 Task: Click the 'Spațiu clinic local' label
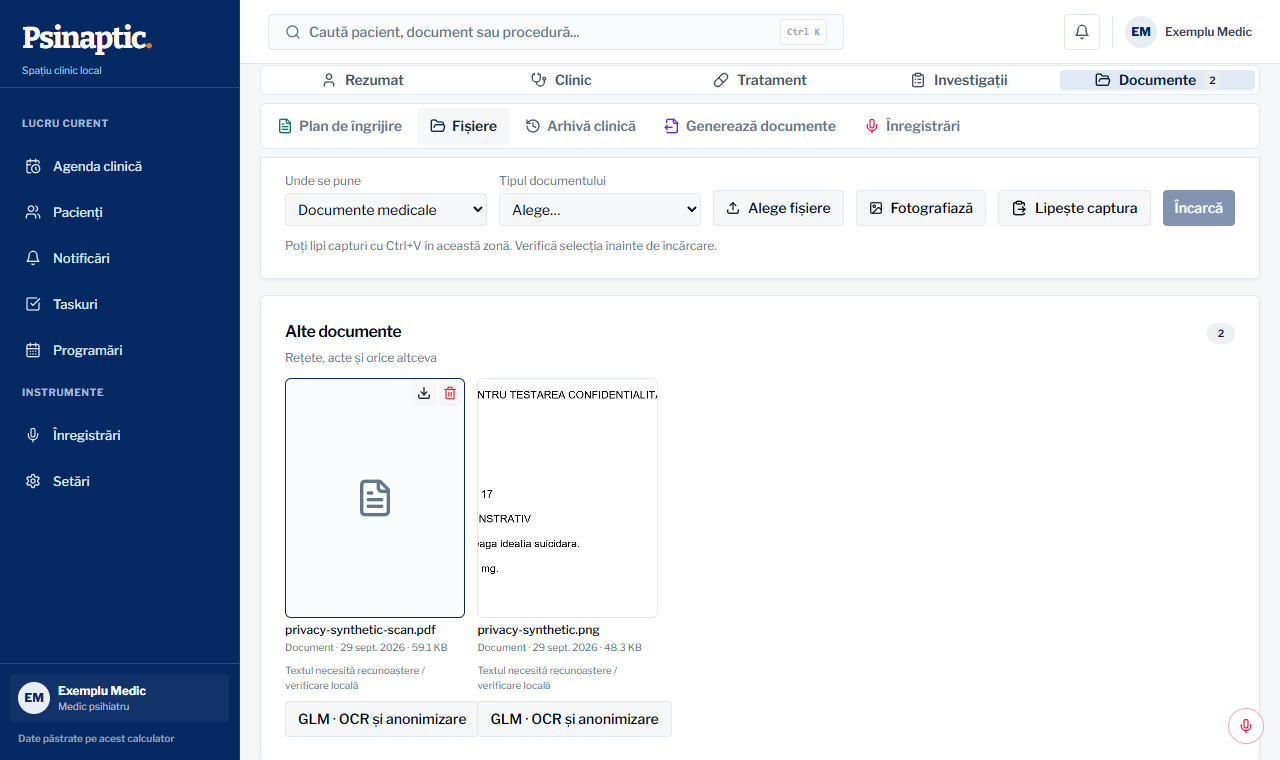point(62,71)
